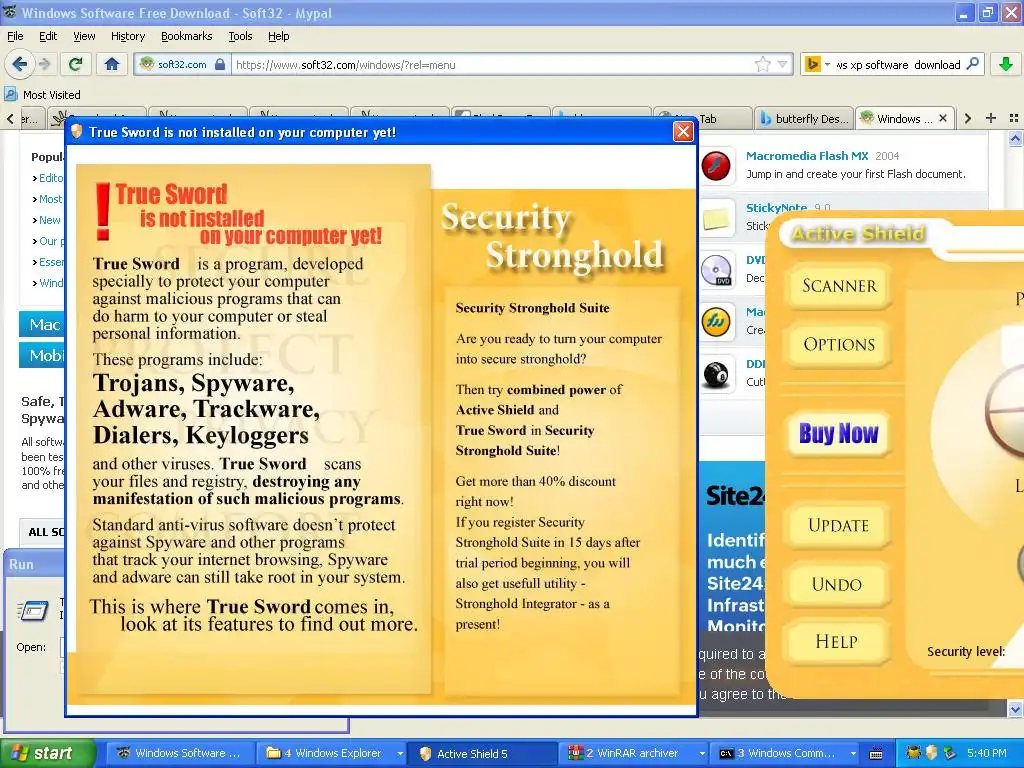Viewport: 1024px width, 768px height.
Task: Click the search magnifier icon
Action: [x=972, y=64]
